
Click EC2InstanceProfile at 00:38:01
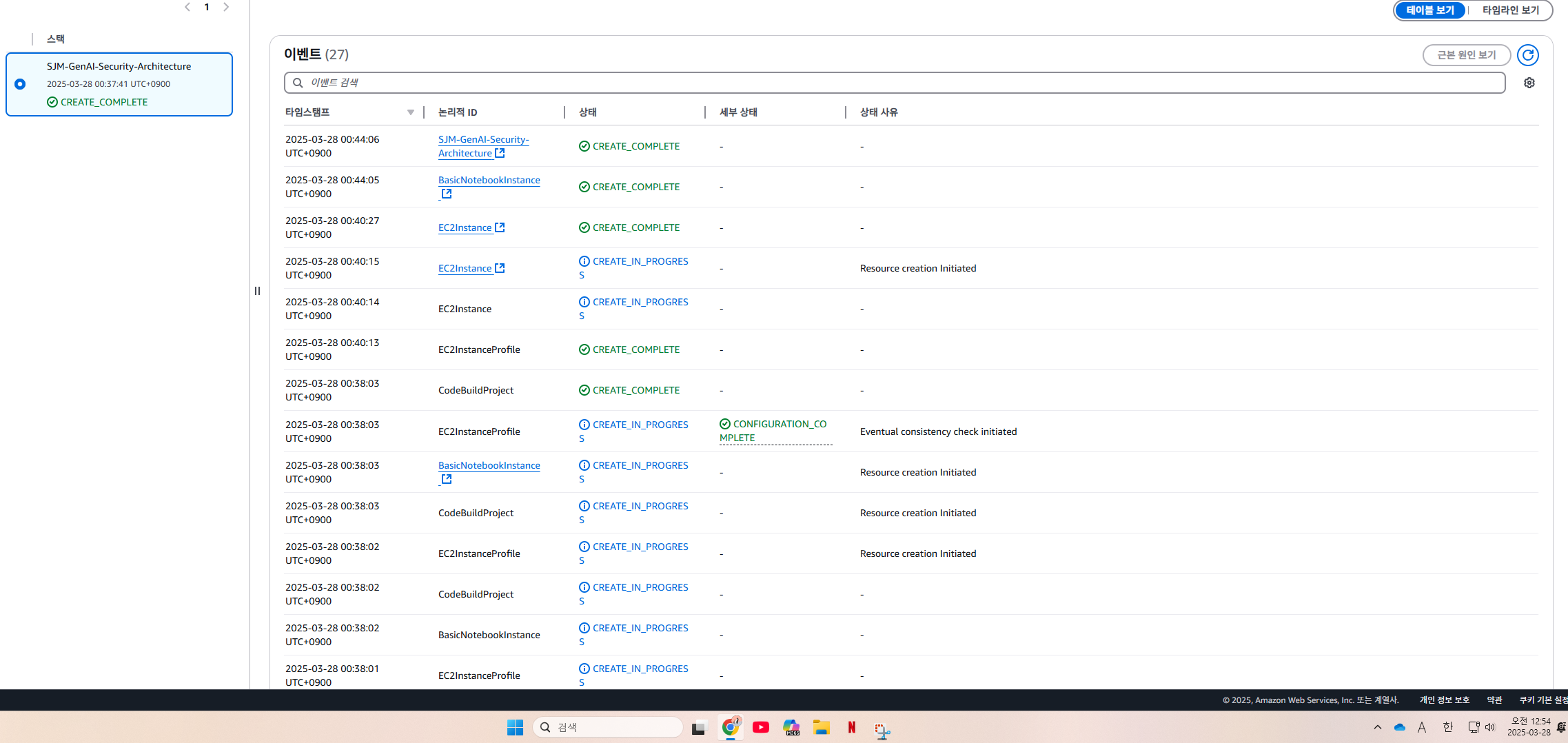click(479, 675)
